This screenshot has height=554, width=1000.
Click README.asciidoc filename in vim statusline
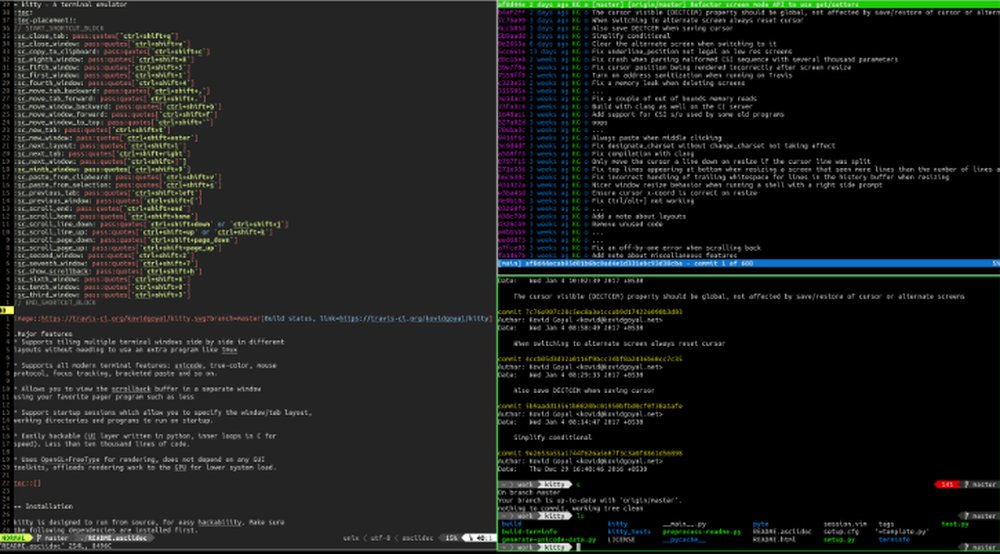116,538
